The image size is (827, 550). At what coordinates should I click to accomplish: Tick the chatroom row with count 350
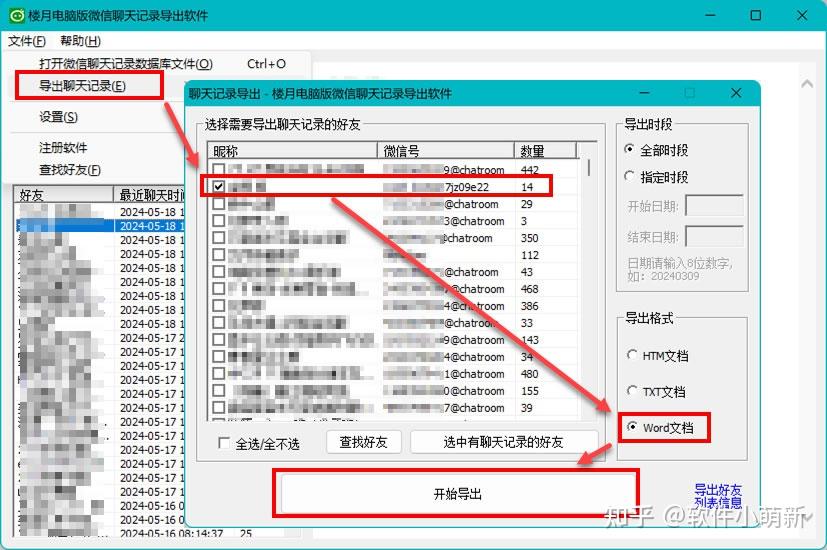coord(218,238)
